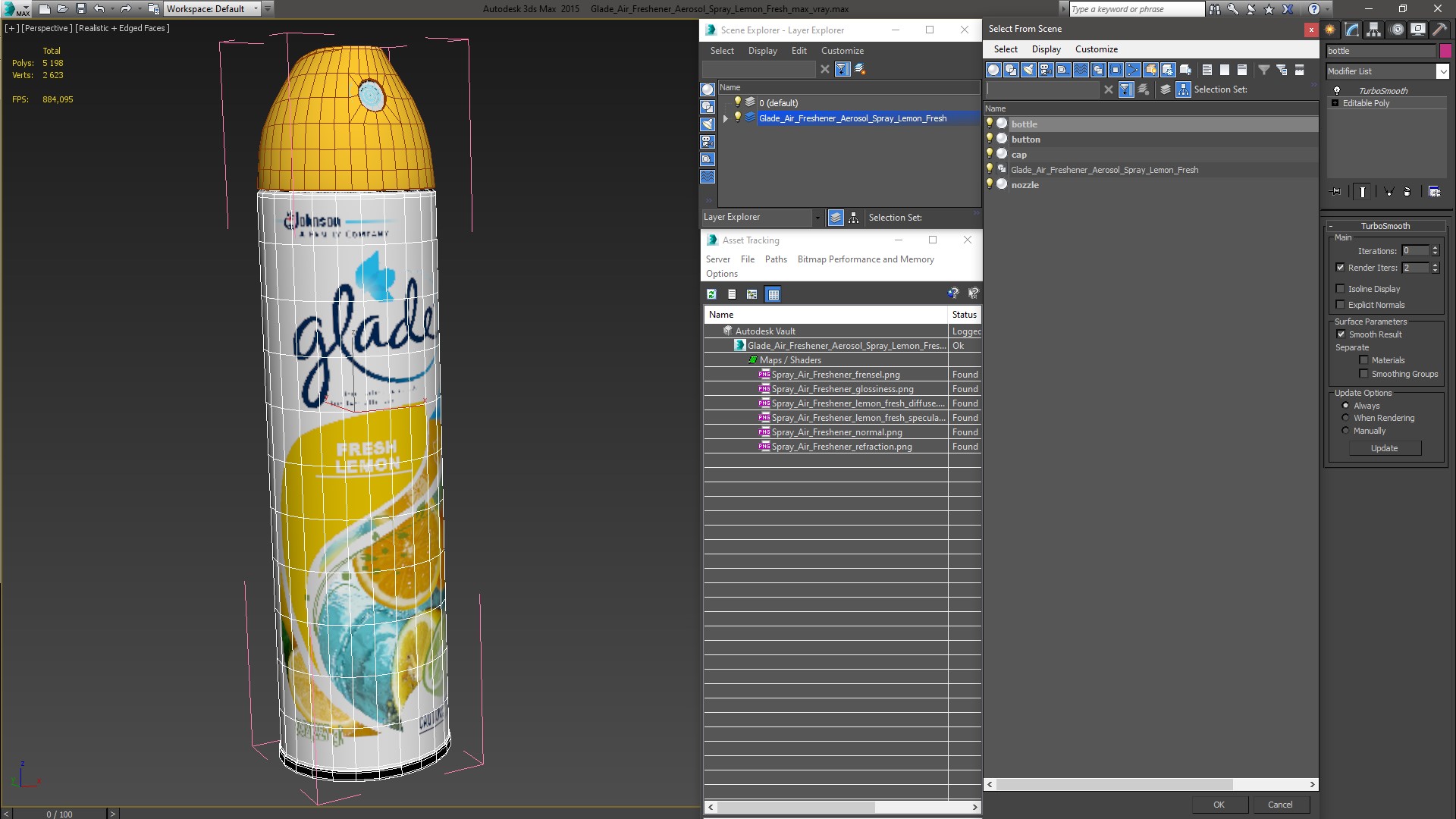
Task: Select the When Rendering update option
Action: 1345,418
